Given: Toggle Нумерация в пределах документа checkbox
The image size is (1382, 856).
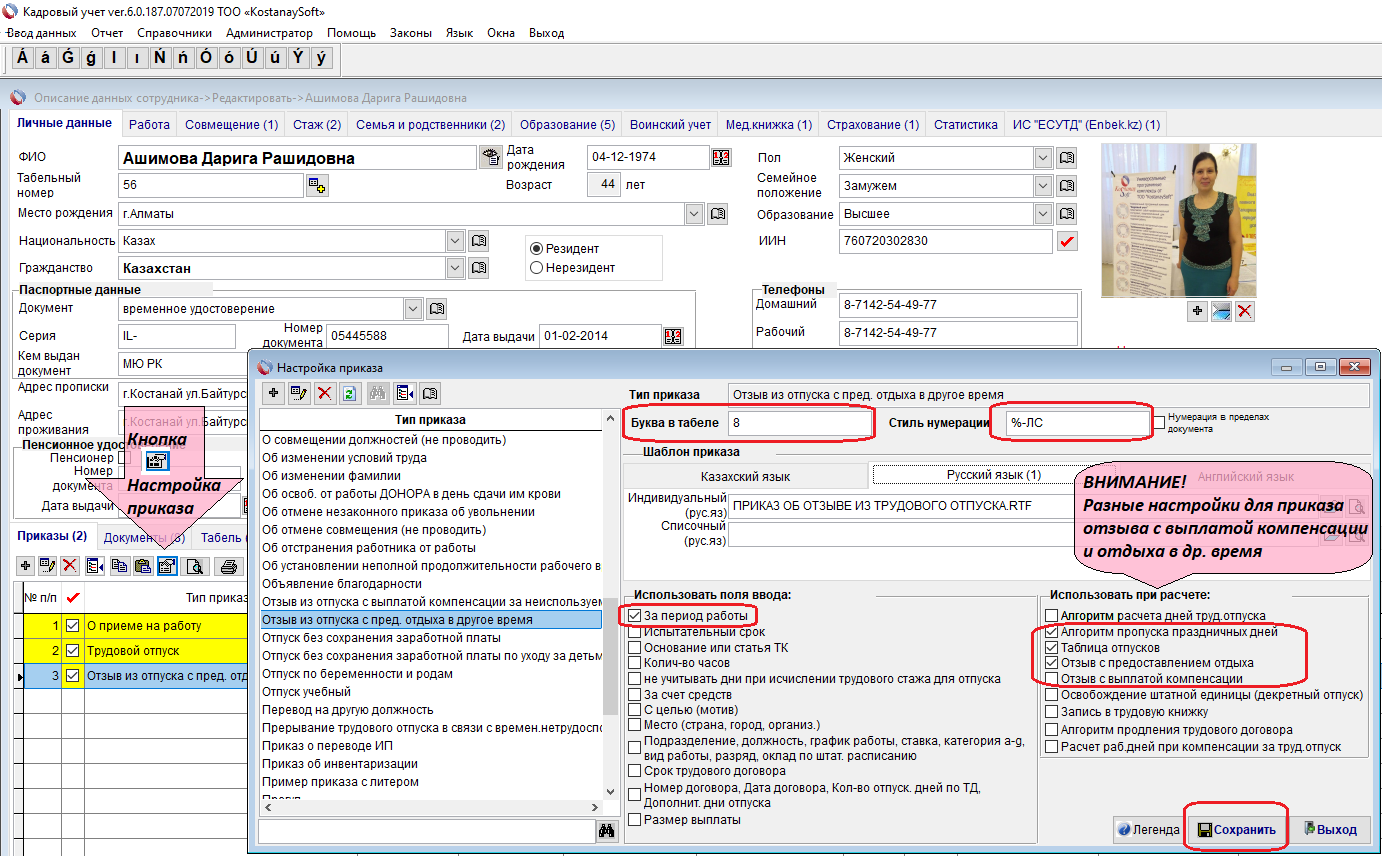Looking at the screenshot, I should pyautogui.click(x=1159, y=422).
